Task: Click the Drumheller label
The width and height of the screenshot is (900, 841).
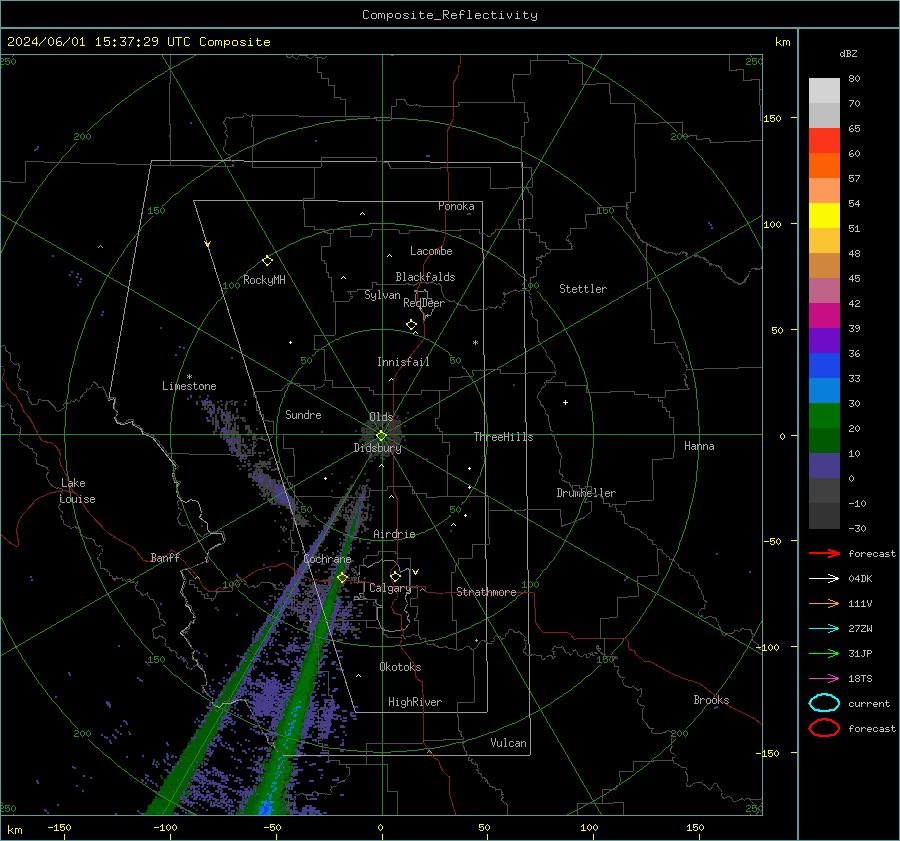Action: (586, 493)
